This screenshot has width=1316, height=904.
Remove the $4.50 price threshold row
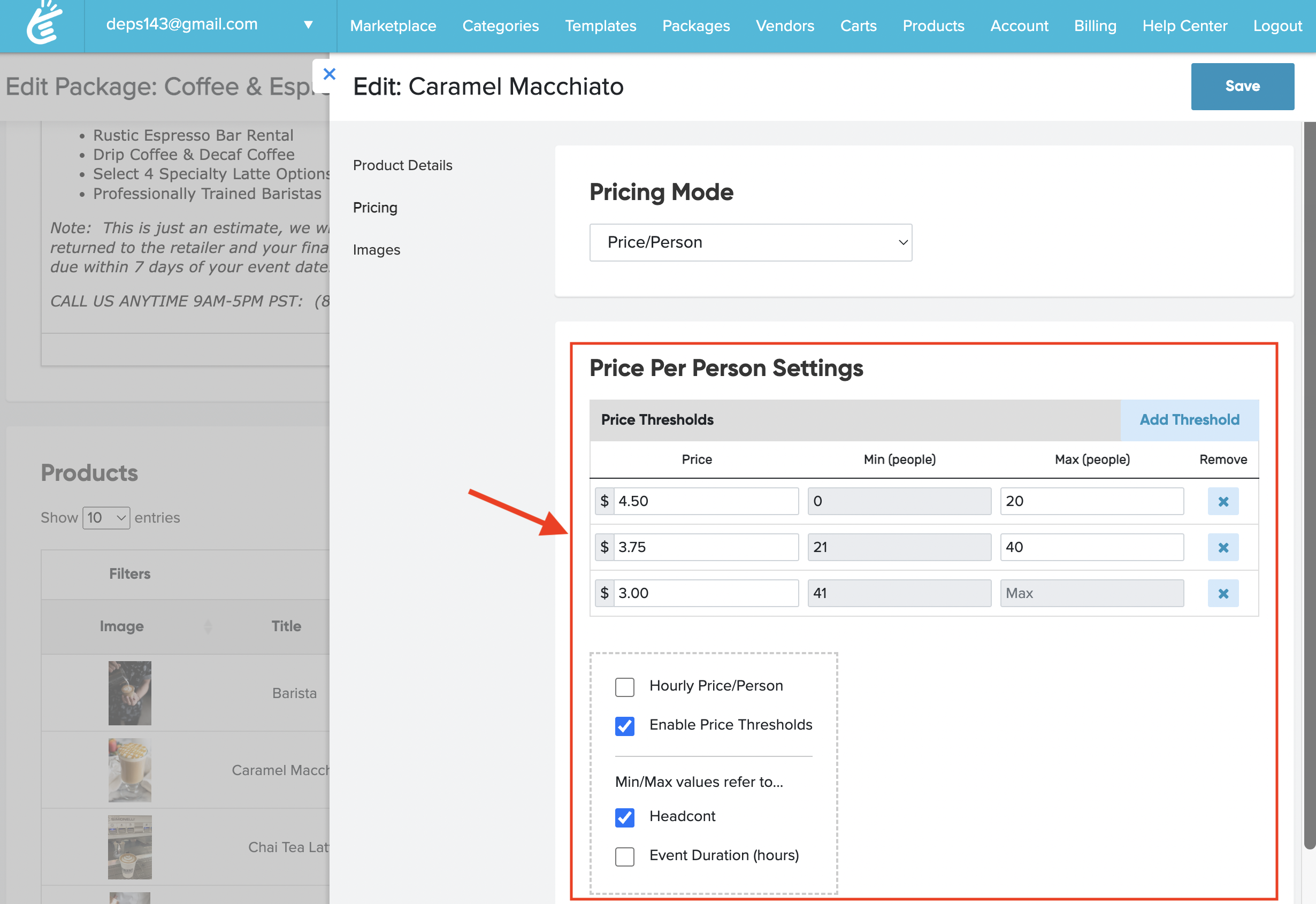coord(1222,501)
